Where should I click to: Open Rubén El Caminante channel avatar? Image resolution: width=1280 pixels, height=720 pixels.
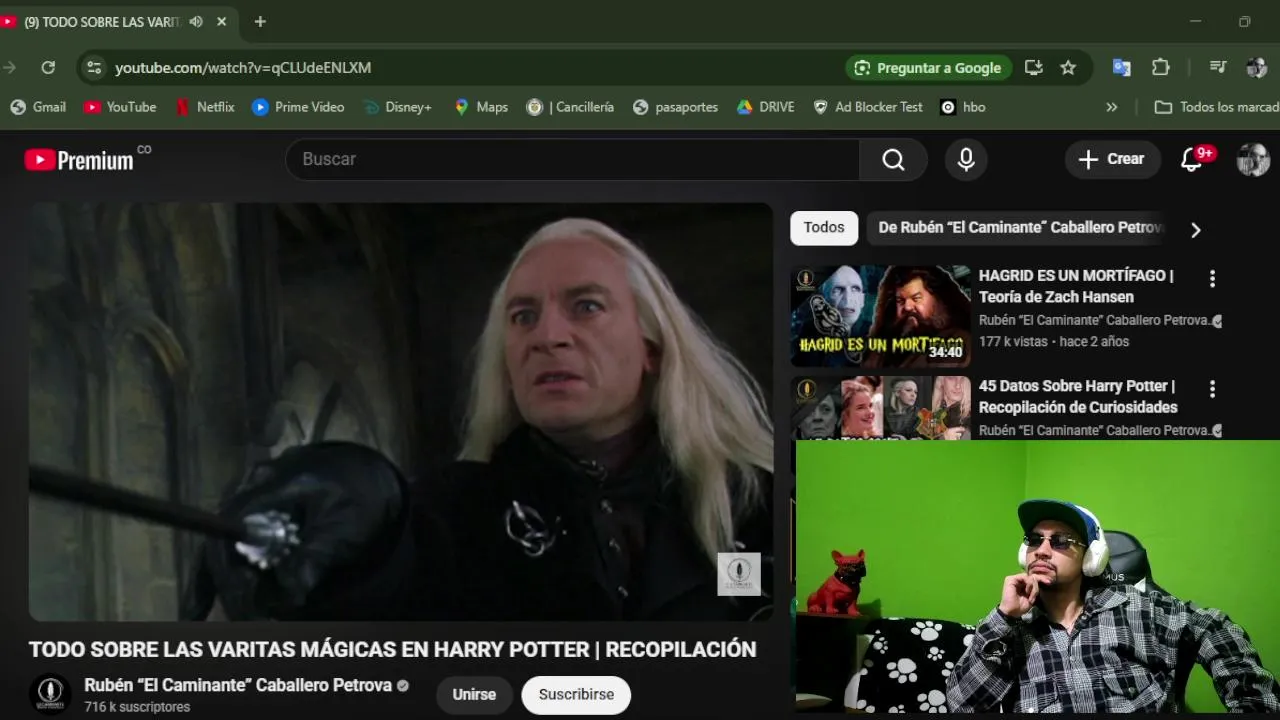[50, 694]
